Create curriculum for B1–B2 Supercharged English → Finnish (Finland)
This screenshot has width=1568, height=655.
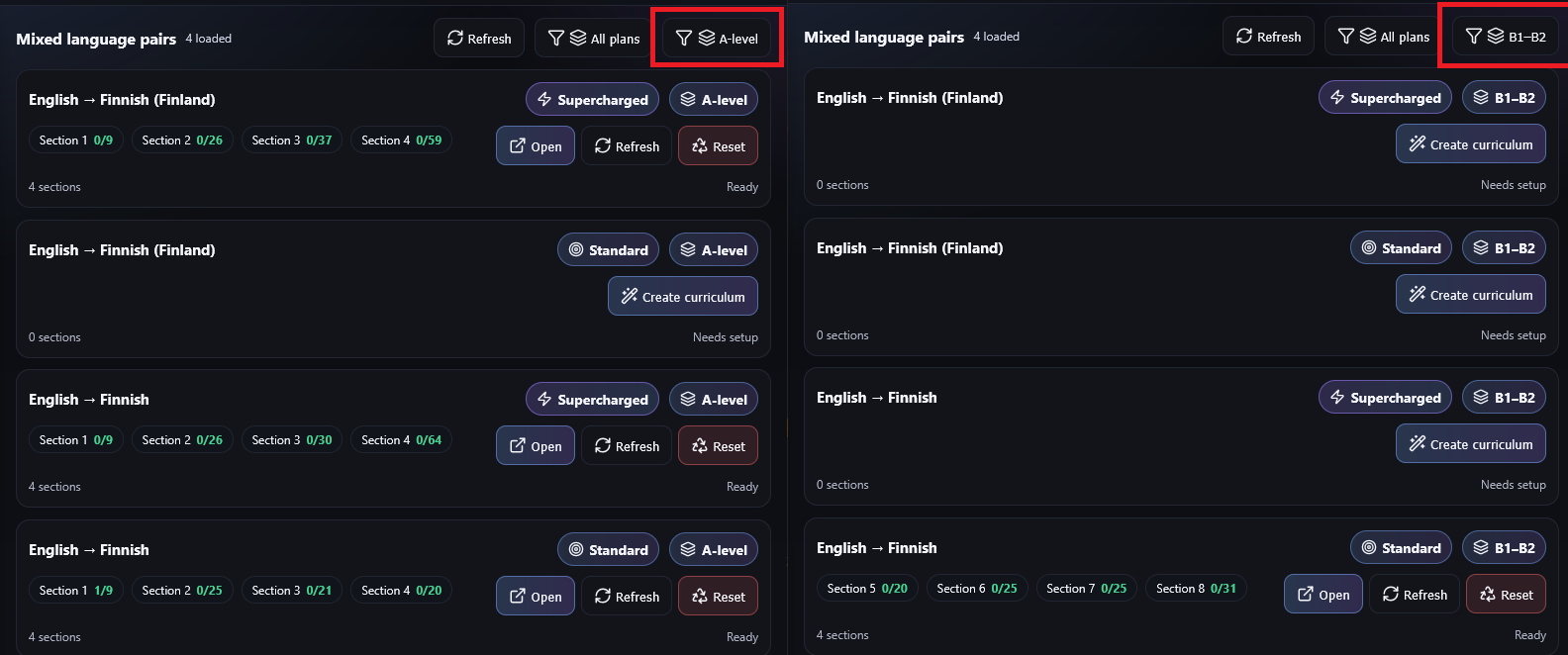[x=1471, y=144]
